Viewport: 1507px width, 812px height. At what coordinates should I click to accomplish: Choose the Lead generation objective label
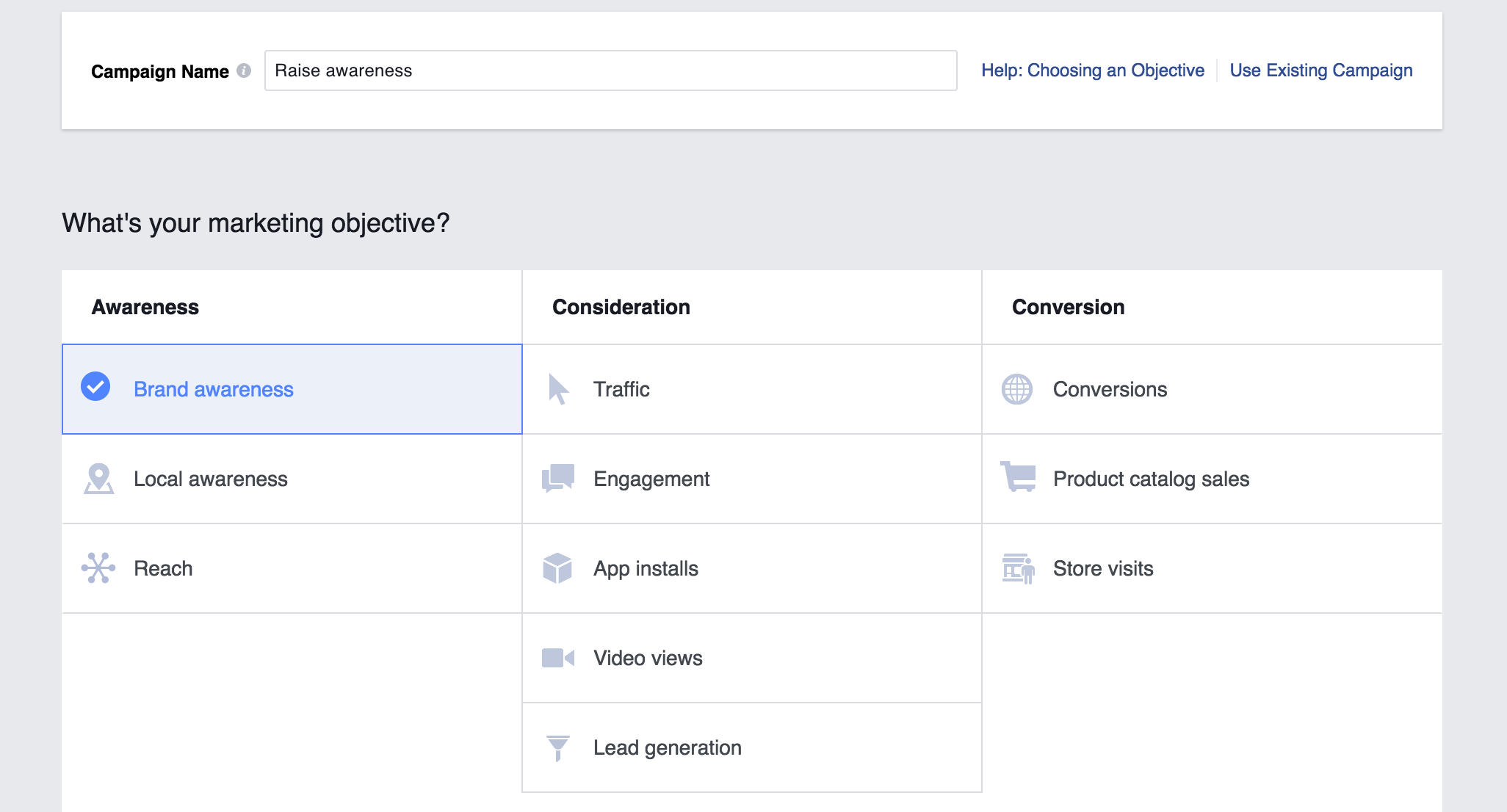coord(668,747)
